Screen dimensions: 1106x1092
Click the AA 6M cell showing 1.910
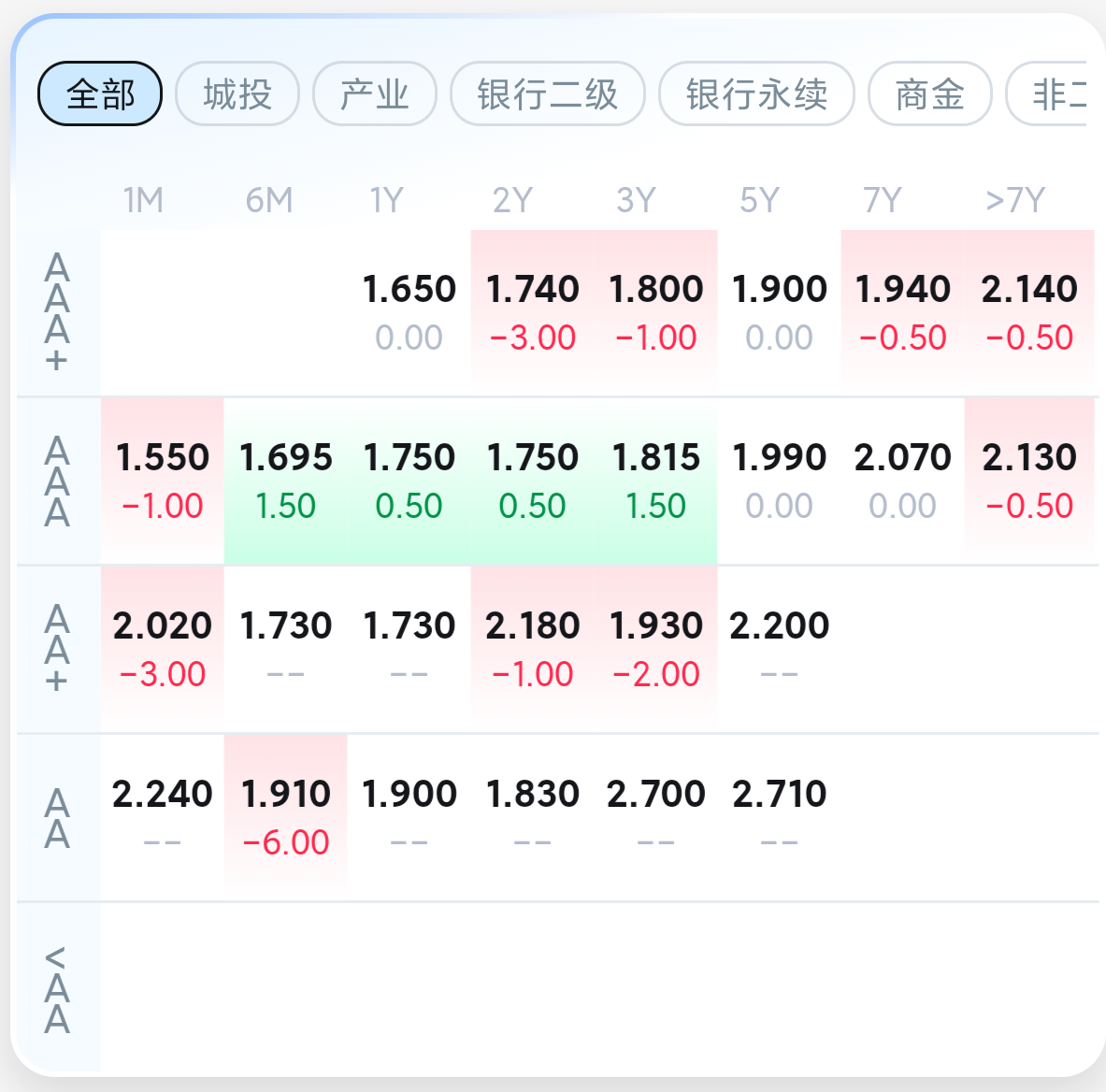tap(286, 816)
